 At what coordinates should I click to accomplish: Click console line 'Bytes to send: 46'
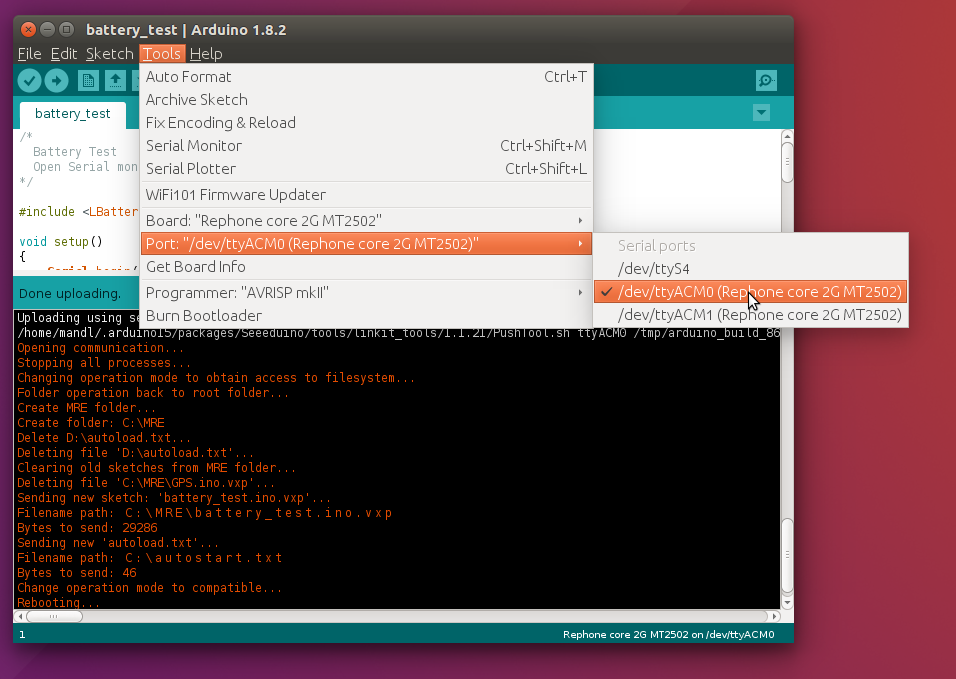pos(77,573)
